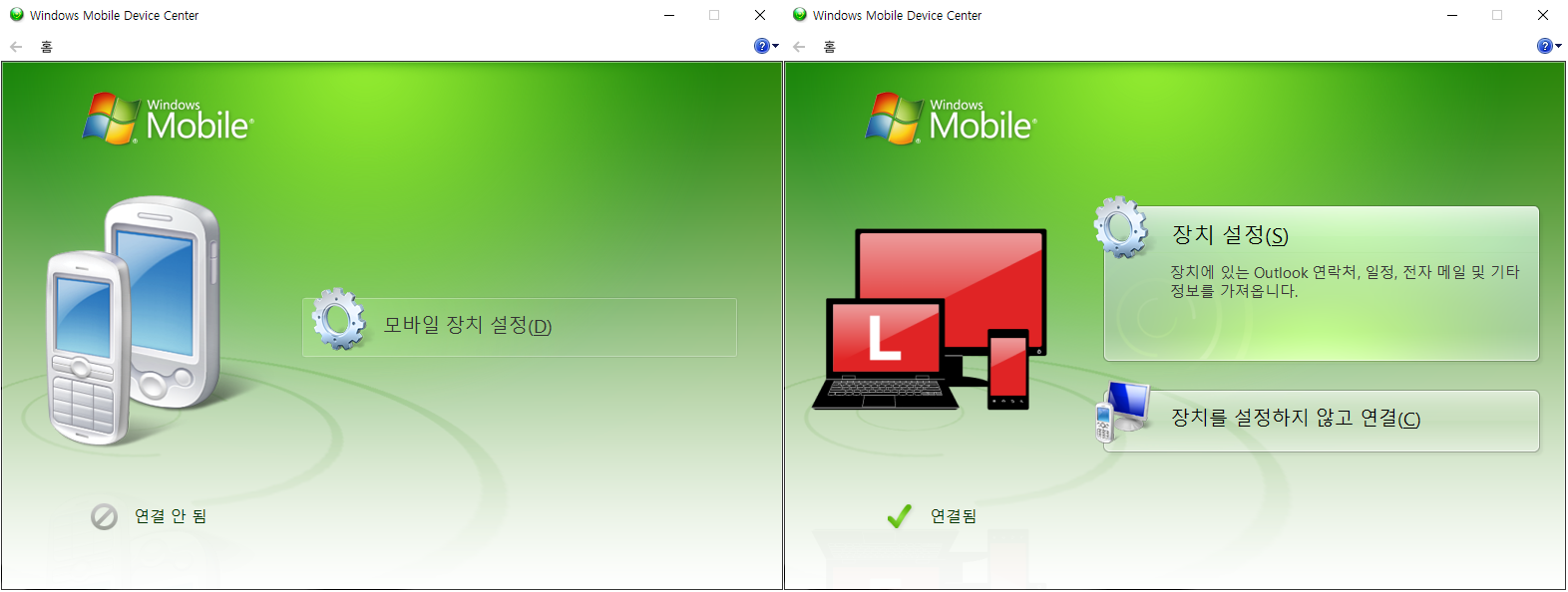1568x592 pixels.
Task: Go back using arrow in right window
Action: pyautogui.click(x=799, y=47)
